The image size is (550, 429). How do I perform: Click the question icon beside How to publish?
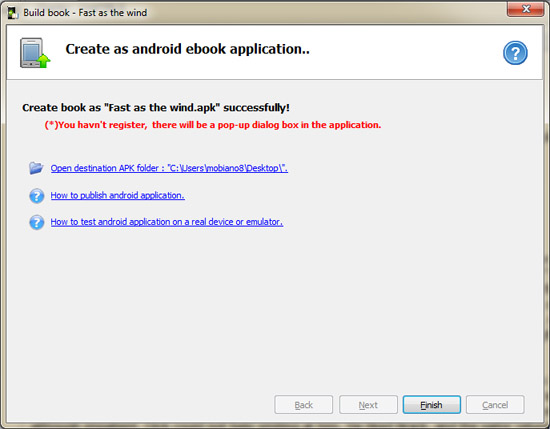pos(36,196)
